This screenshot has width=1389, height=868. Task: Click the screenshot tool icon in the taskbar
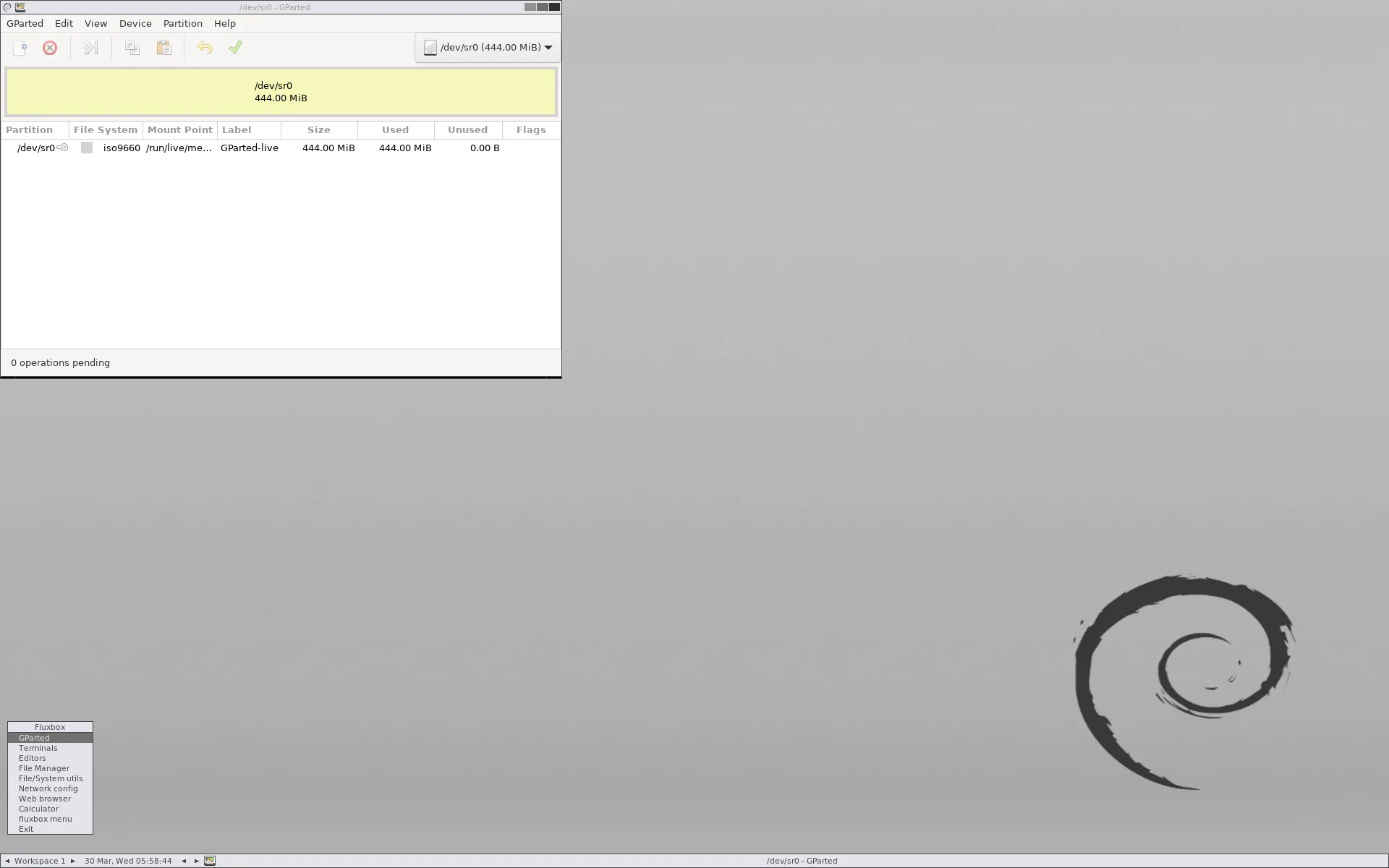pyautogui.click(x=210, y=860)
